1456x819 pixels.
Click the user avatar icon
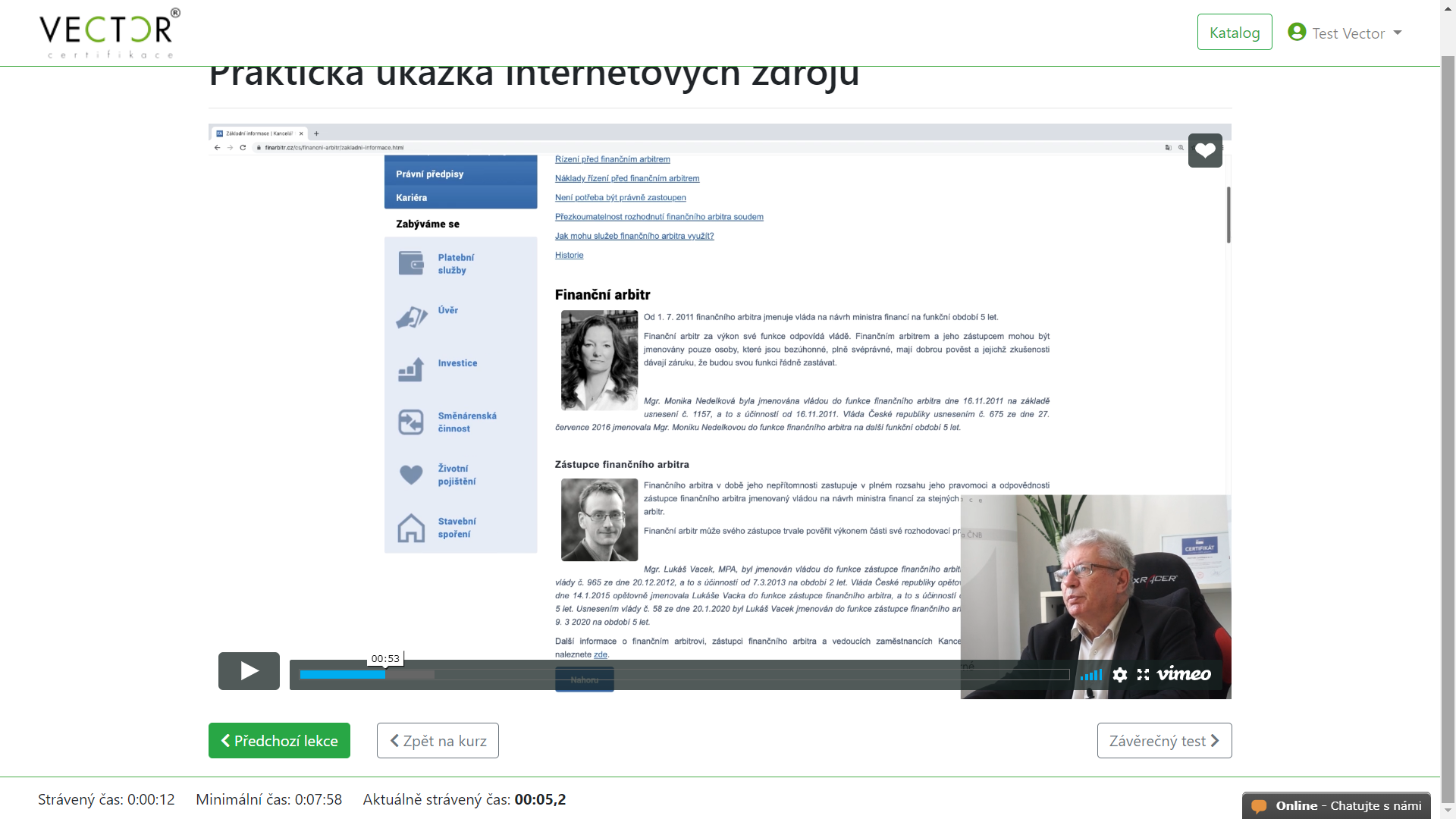pos(1297,32)
